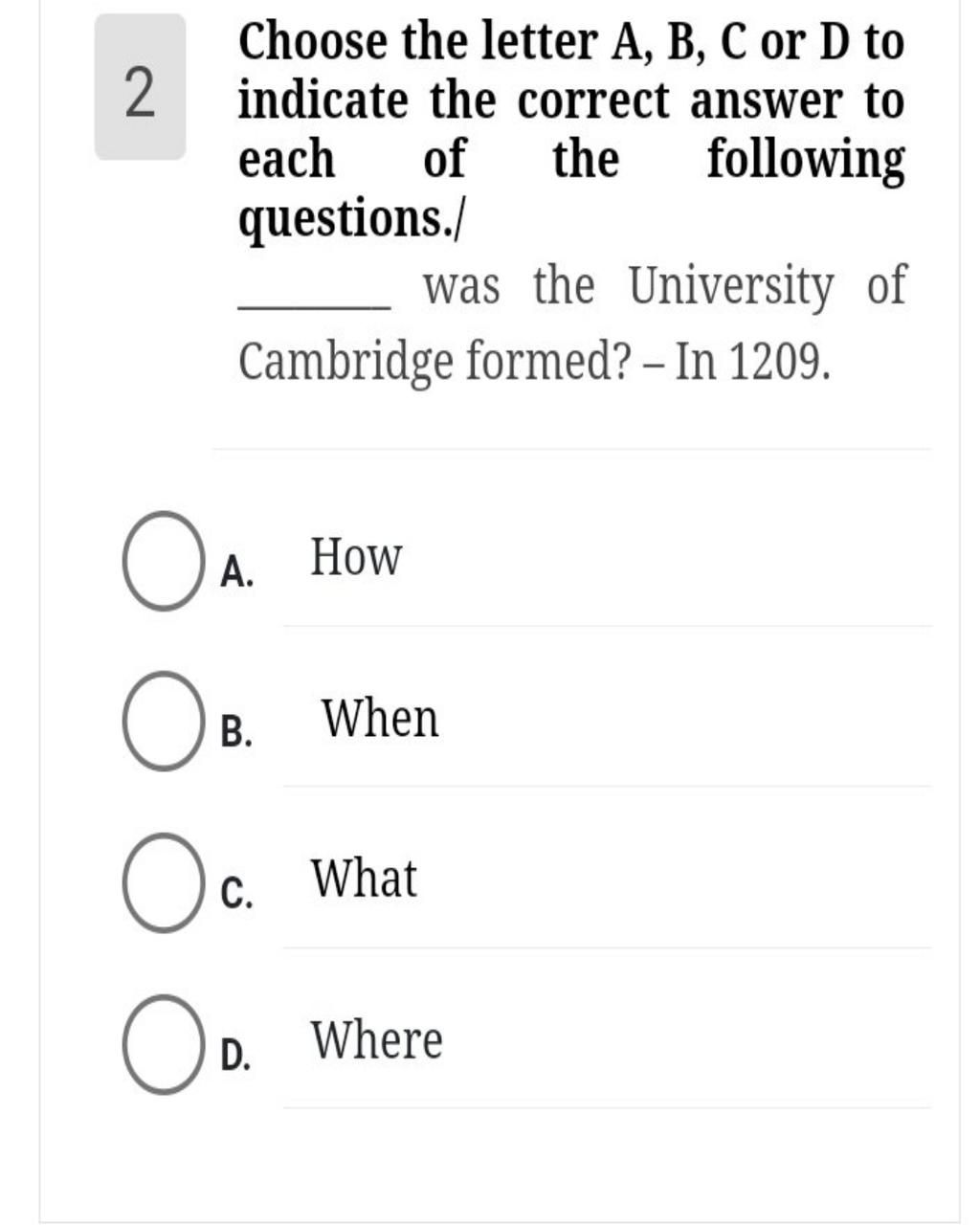Click the question number 2 badge
Viewport: 980px width, 1225px height.
140,87
